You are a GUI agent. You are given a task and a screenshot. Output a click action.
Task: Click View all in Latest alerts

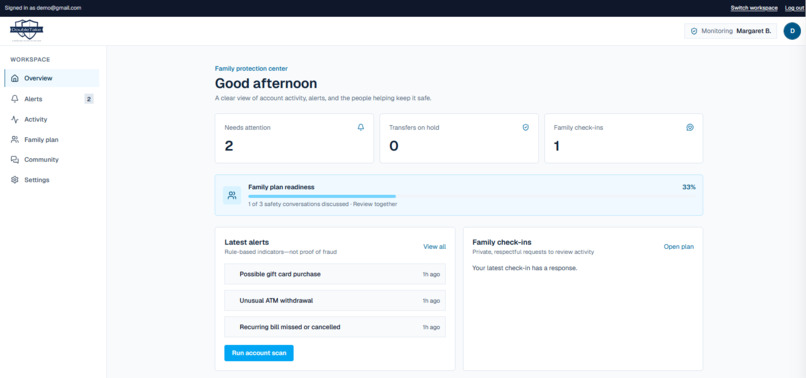(434, 247)
